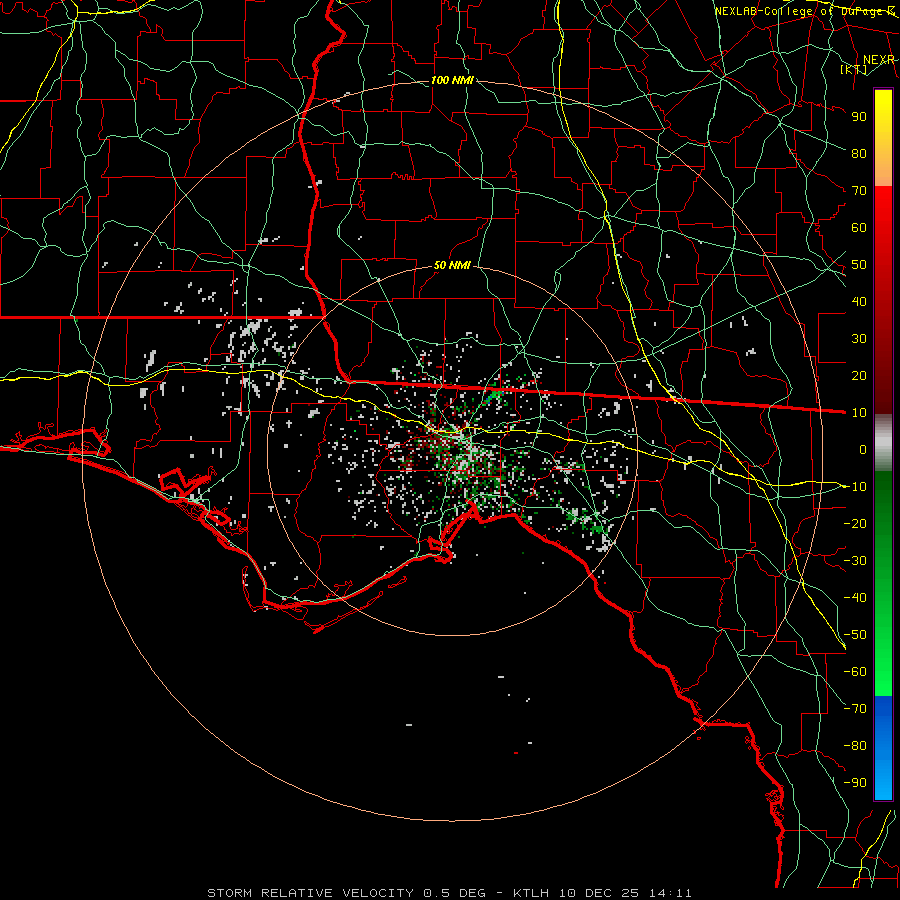This screenshot has height=900, width=900.
Task: Click the "70" scale value
Action: (x=859, y=191)
